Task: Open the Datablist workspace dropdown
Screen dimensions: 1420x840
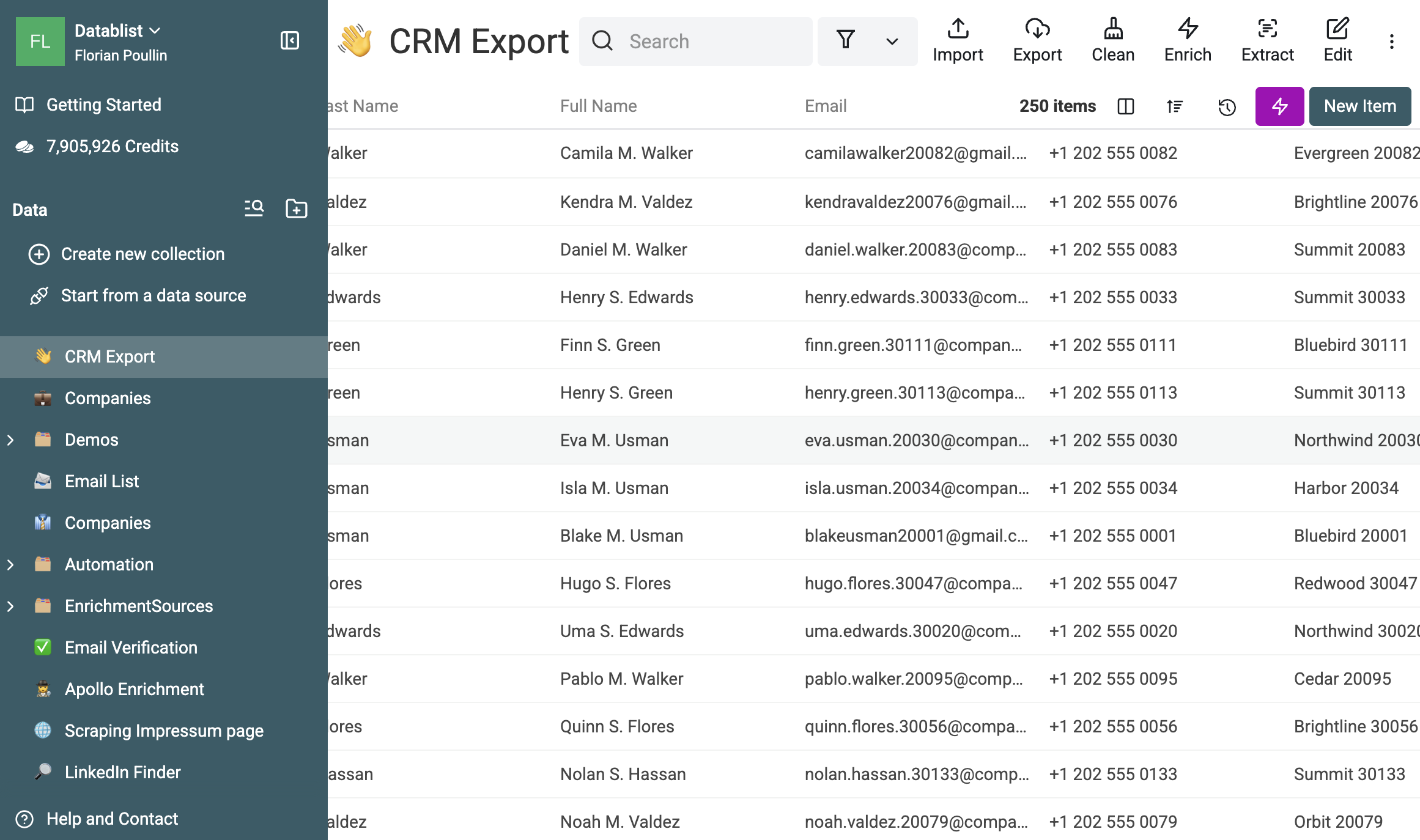Action: [x=117, y=31]
